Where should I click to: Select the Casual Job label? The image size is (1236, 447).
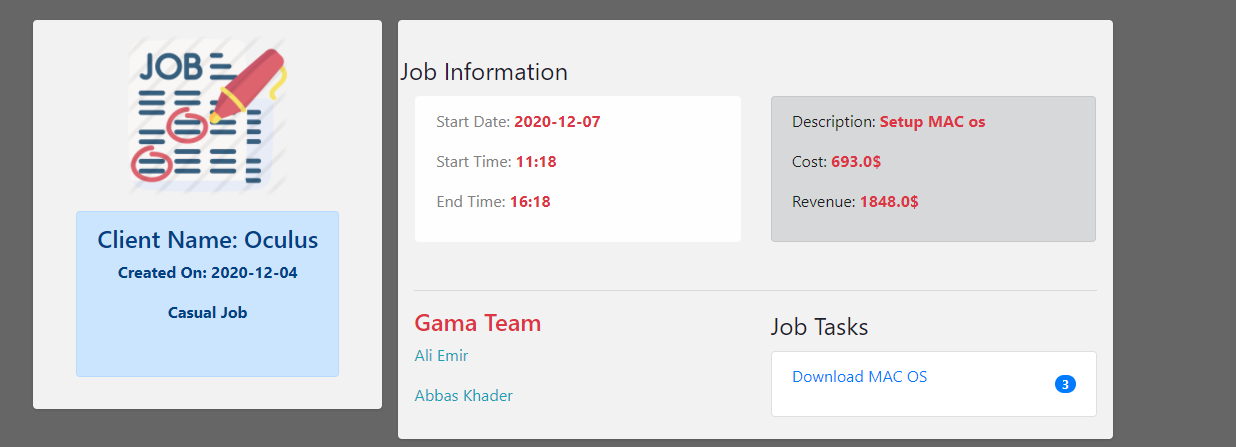tap(207, 312)
